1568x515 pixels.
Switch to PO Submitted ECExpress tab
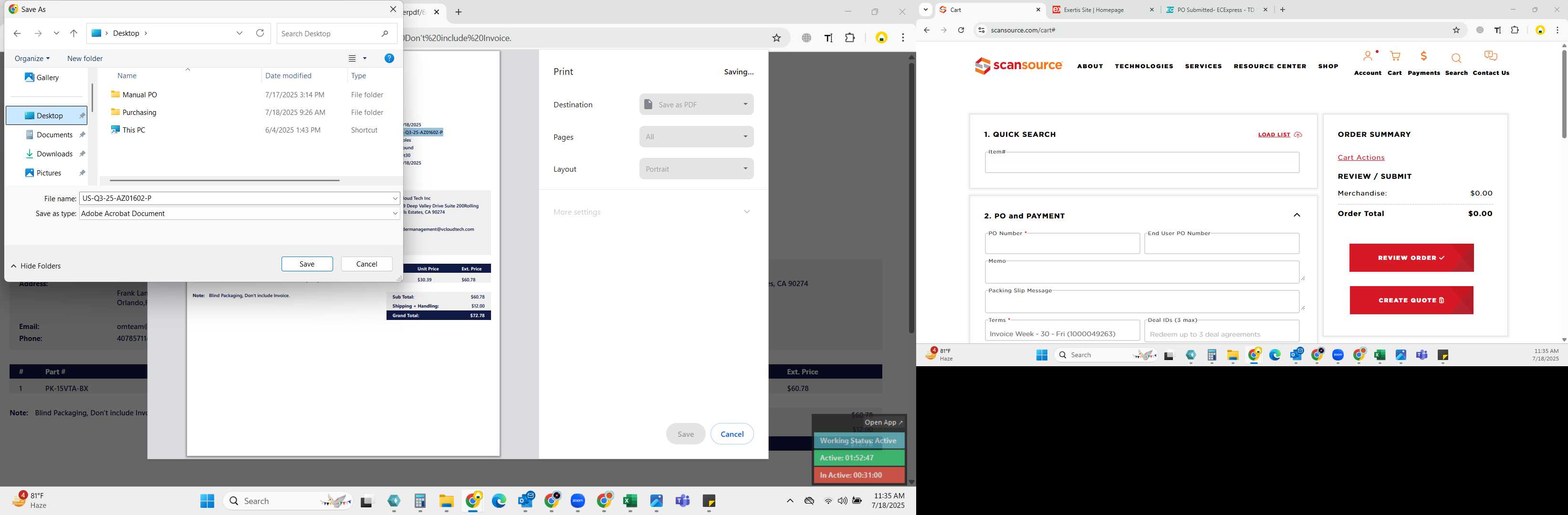coord(1216,10)
